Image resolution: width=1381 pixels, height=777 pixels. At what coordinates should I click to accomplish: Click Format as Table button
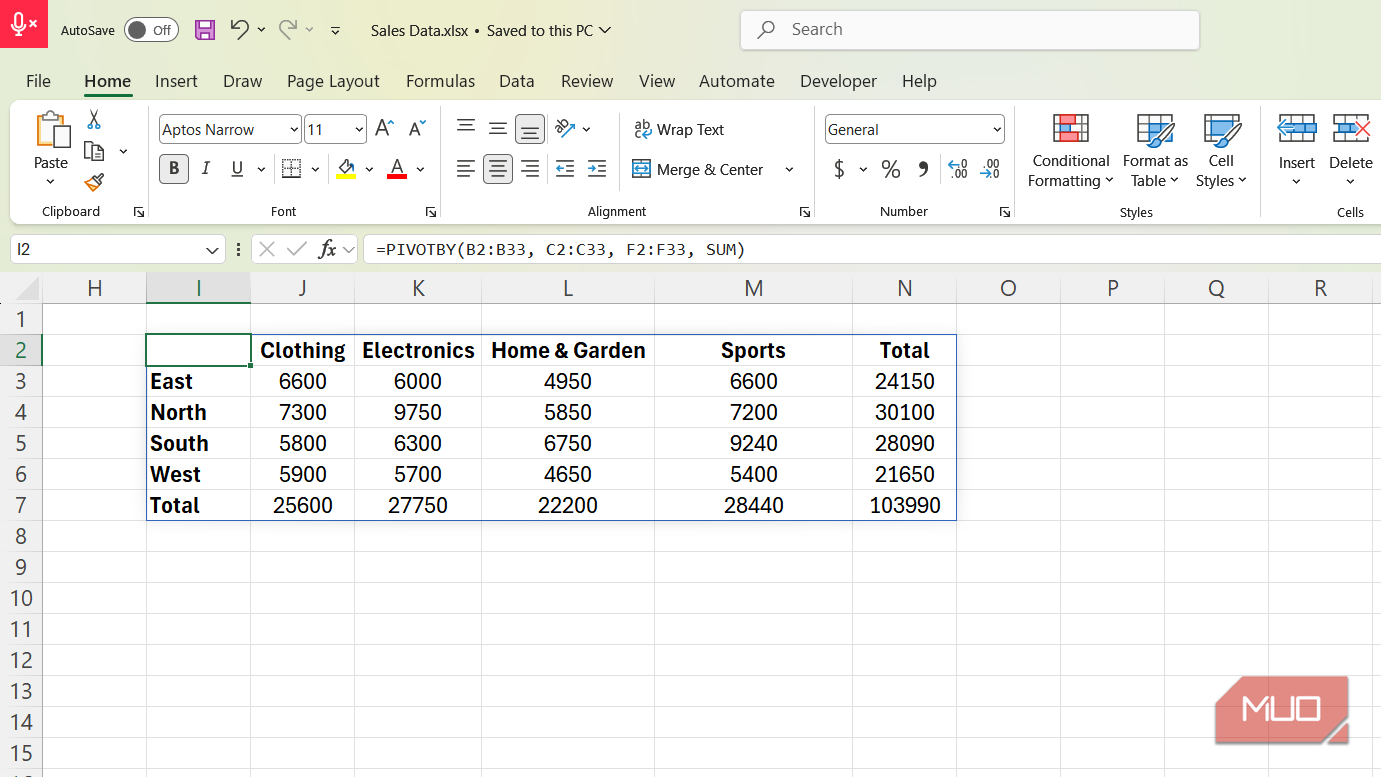[x=1155, y=150]
